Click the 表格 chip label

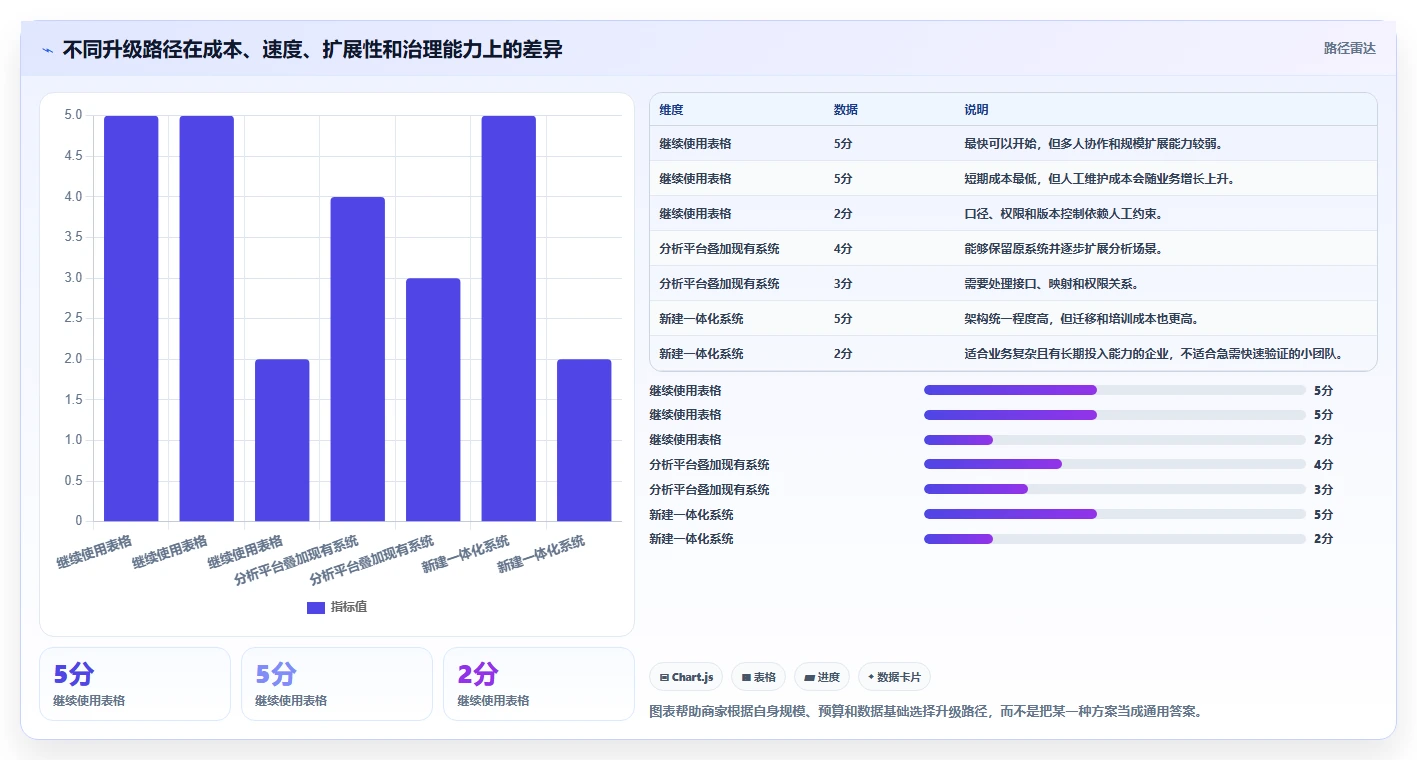click(x=765, y=677)
